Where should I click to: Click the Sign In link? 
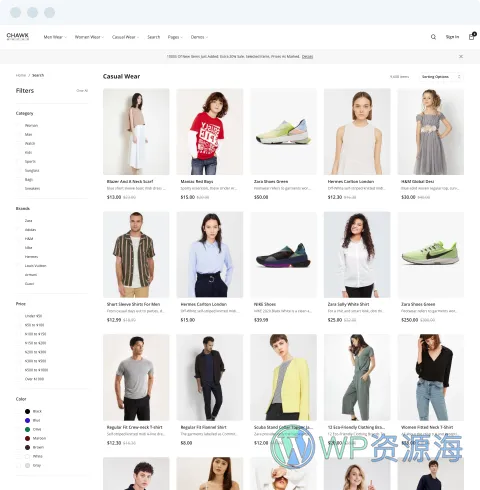click(452, 37)
